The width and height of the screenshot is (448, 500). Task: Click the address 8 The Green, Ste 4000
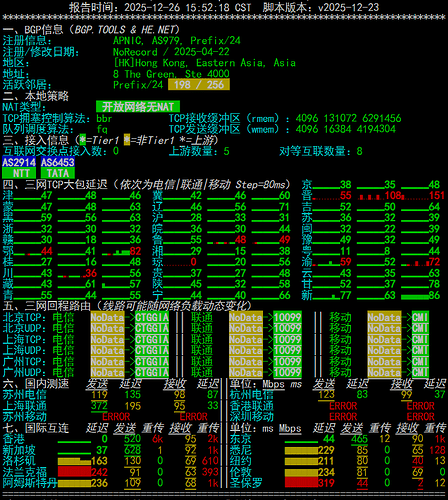point(171,74)
